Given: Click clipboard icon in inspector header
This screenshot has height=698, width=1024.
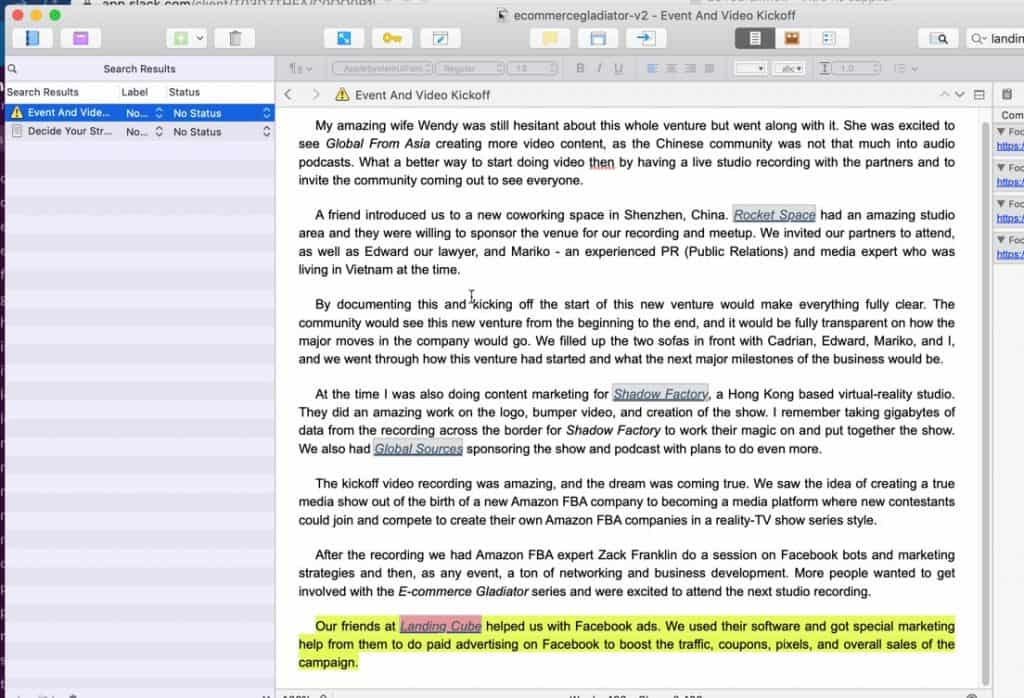Looking at the screenshot, I should click(1007, 95).
